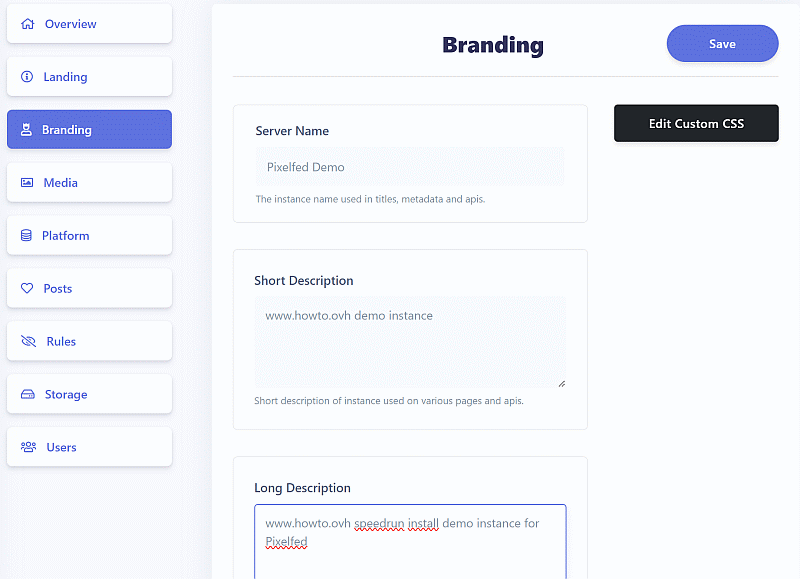Click the Overview house icon
This screenshot has height=579, width=800.
[27, 24]
